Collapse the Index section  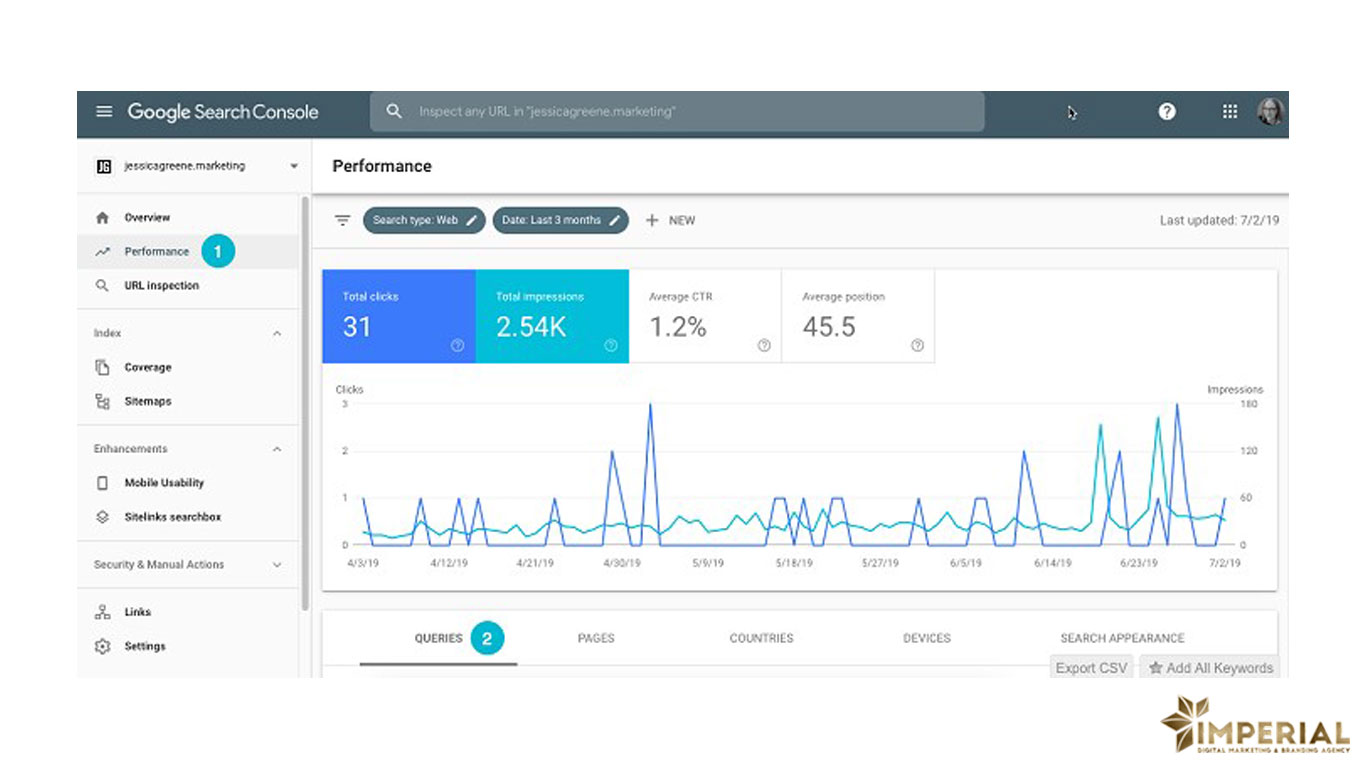pyautogui.click(x=277, y=334)
